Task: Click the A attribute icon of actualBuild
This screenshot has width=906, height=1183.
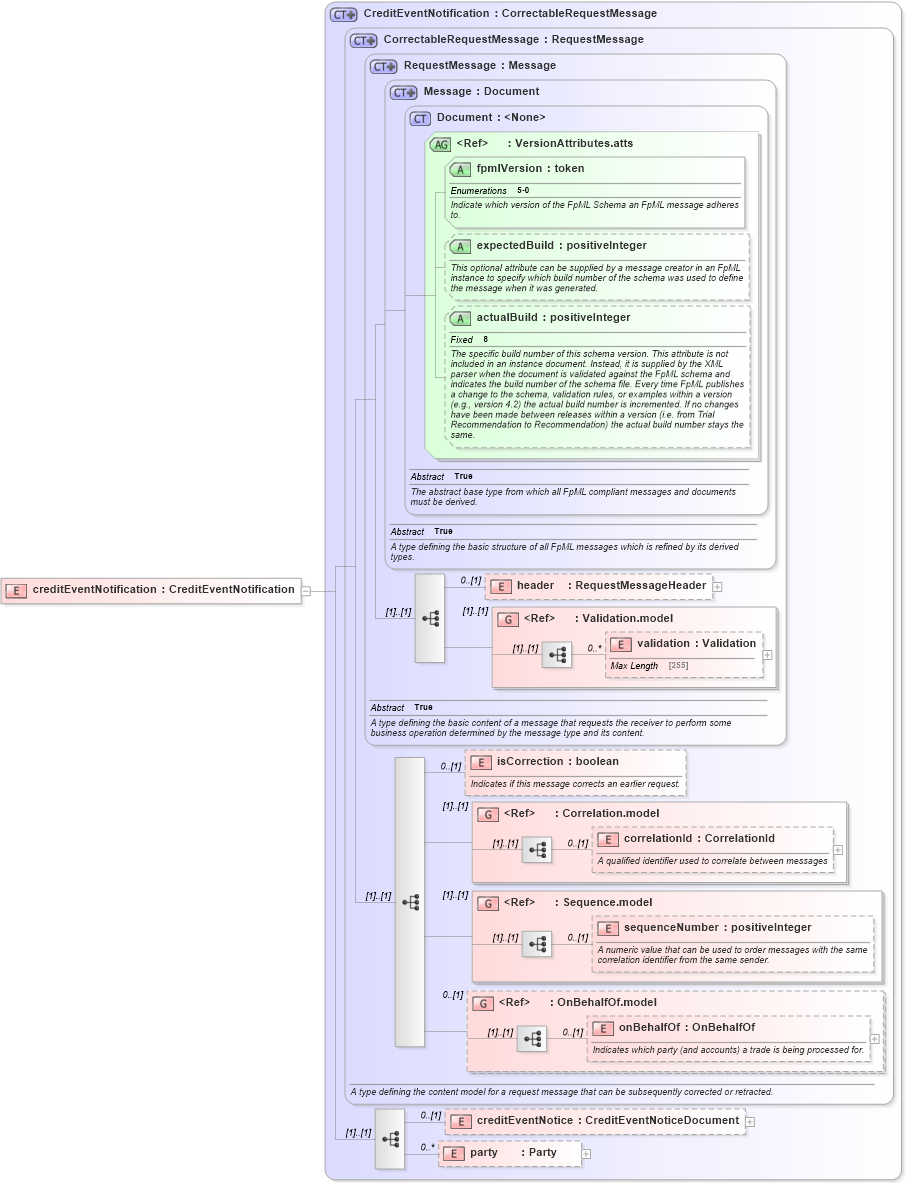Action: tap(460, 318)
